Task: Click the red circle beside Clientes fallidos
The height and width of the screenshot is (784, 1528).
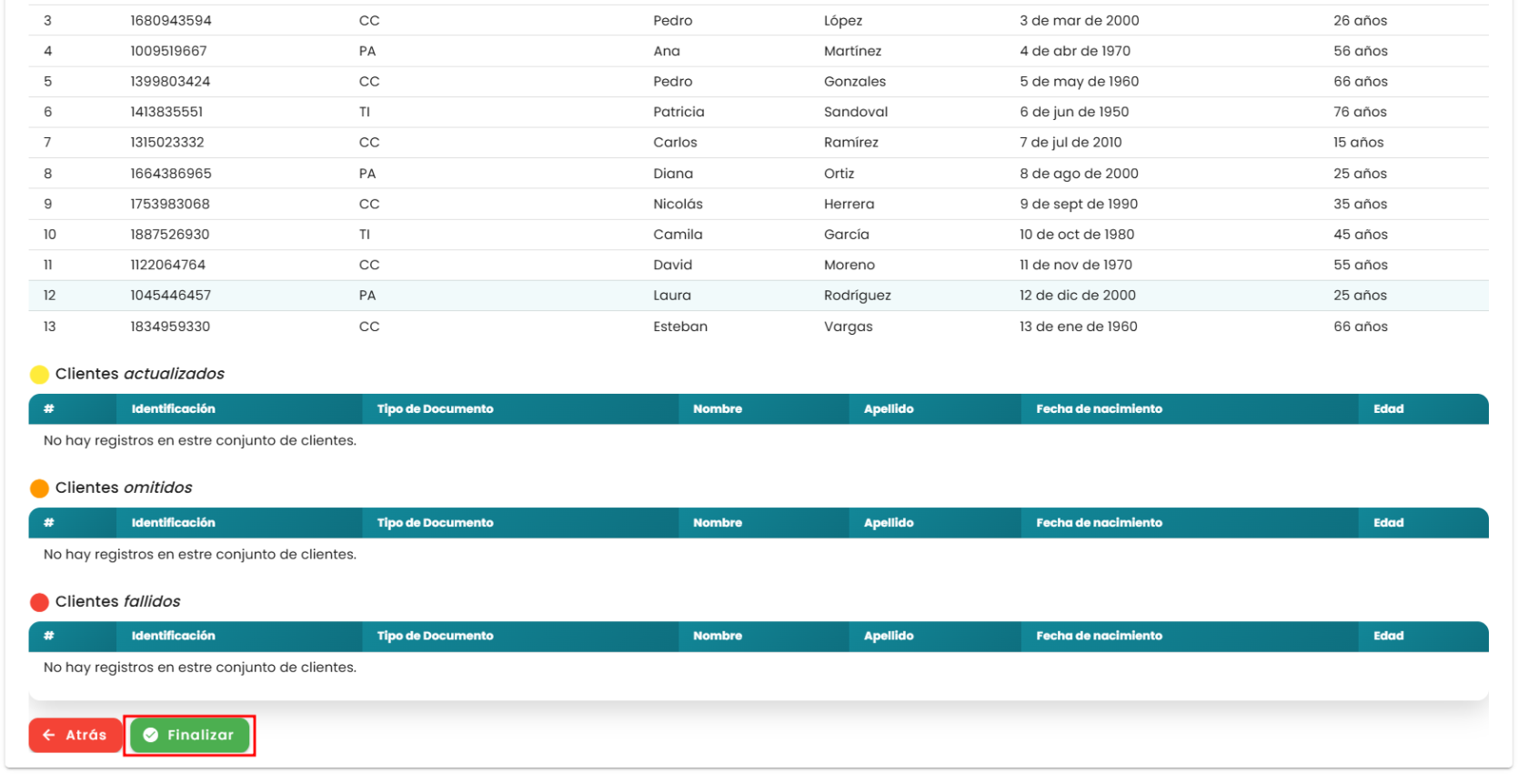Action: 39,602
